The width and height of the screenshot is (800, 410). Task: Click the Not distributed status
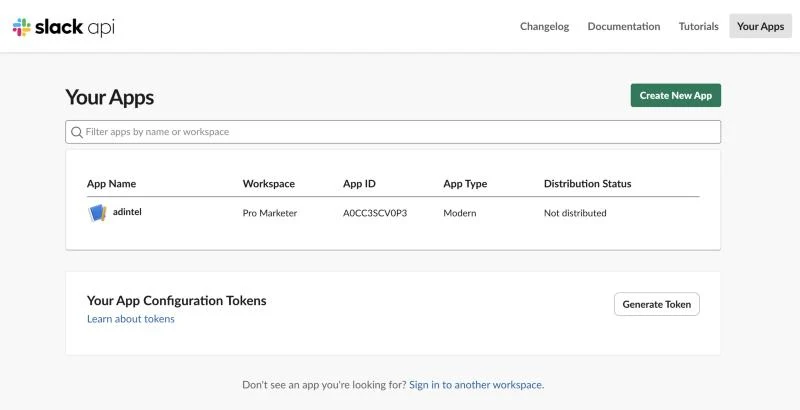pyautogui.click(x=575, y=213)
